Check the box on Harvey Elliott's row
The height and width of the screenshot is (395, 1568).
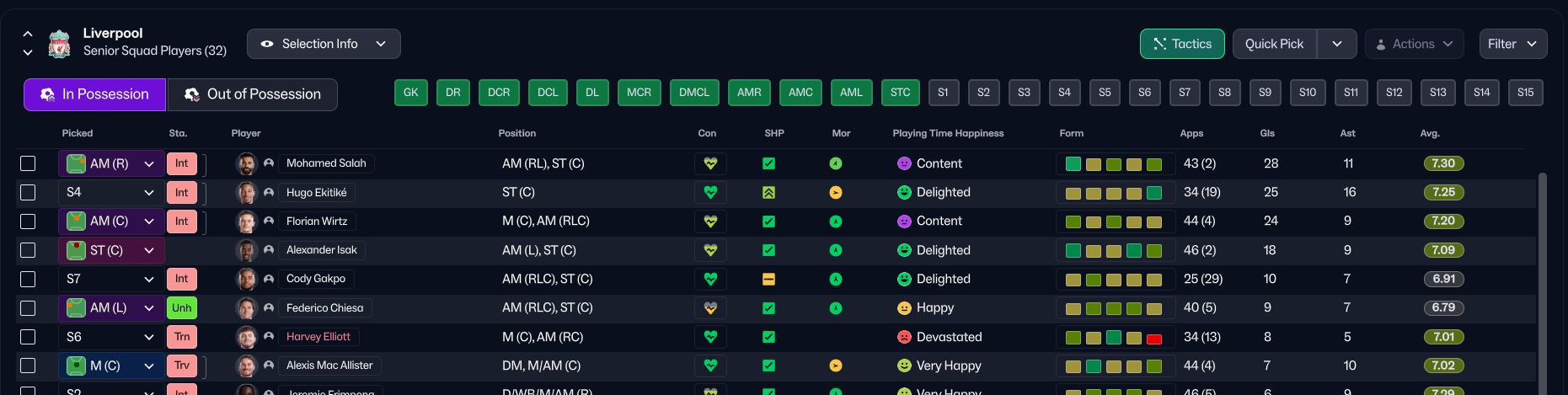28,337
